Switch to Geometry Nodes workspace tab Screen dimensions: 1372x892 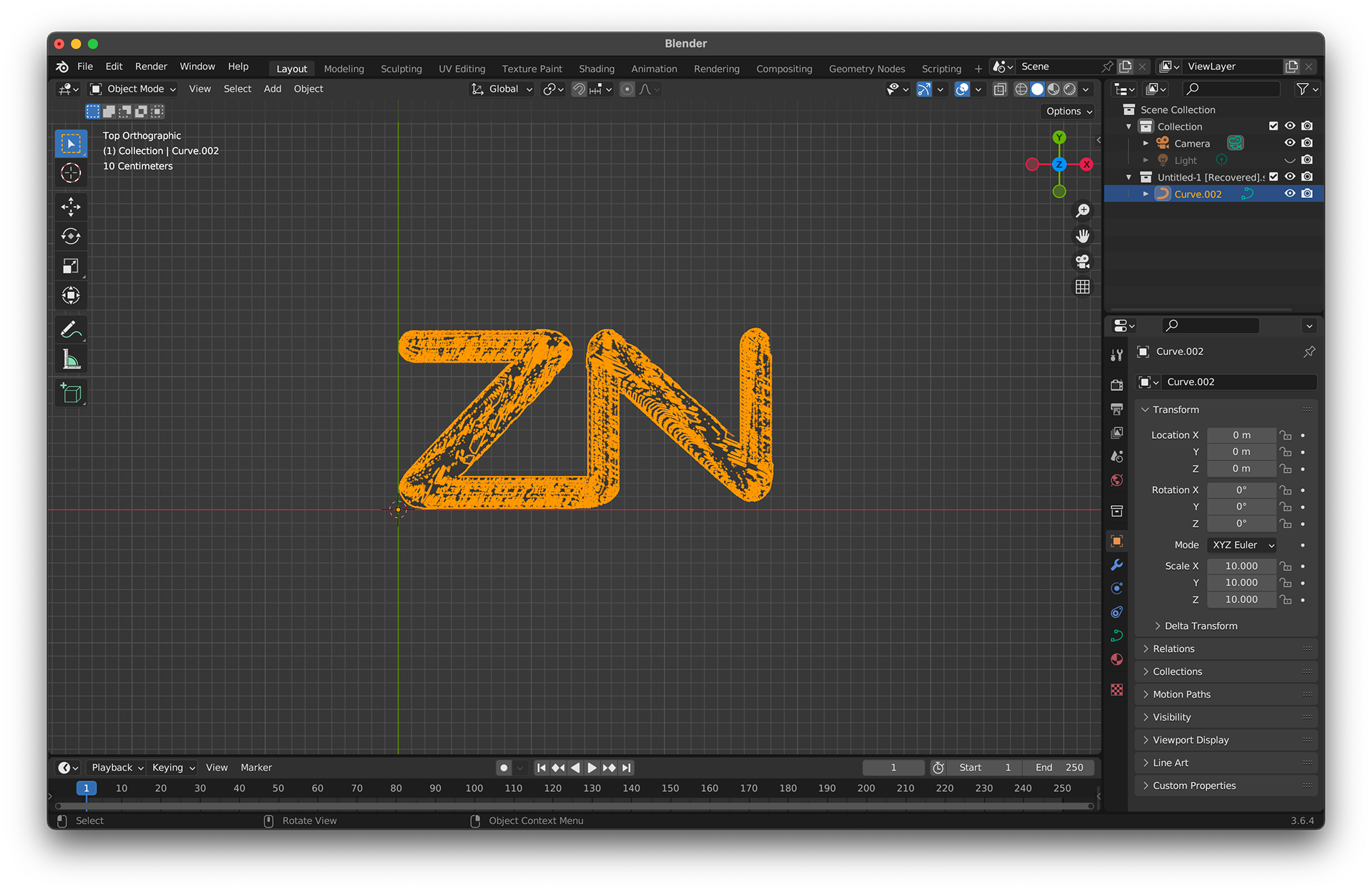[866, 69]
